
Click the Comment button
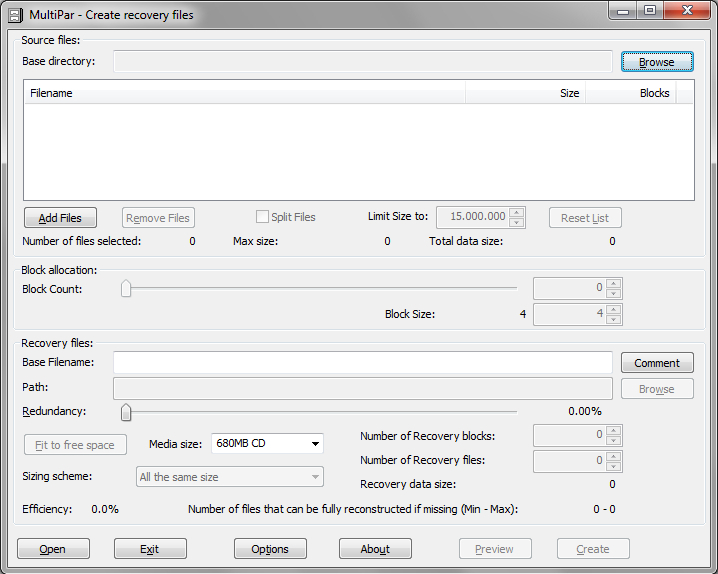(657, 363)
